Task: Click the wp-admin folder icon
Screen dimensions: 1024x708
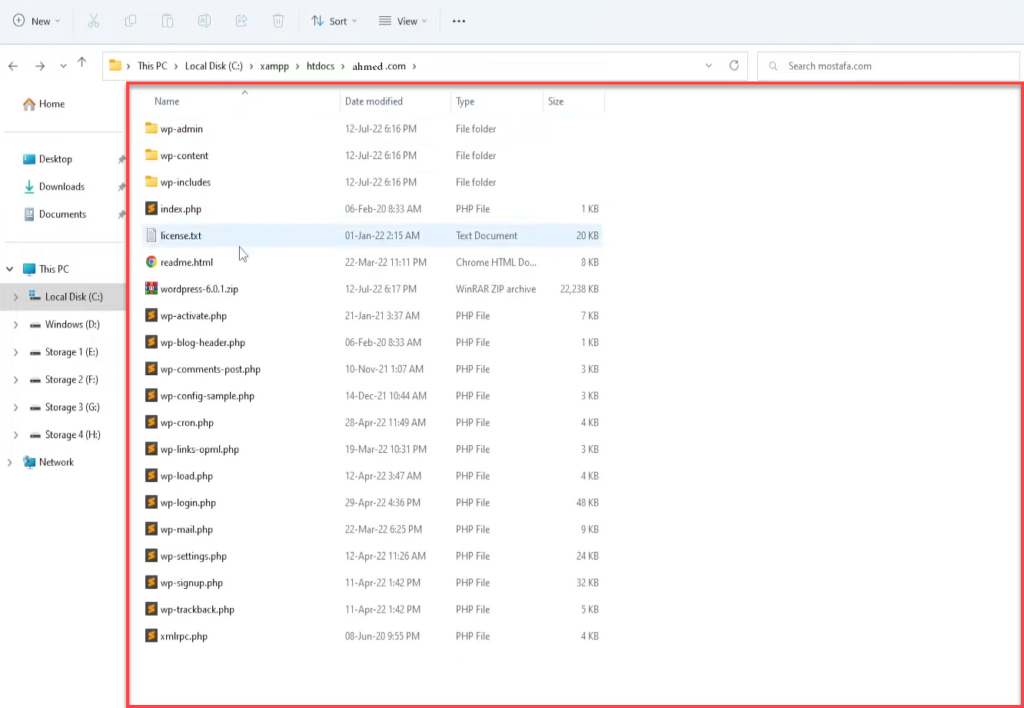Action: (x=152, y=128)
